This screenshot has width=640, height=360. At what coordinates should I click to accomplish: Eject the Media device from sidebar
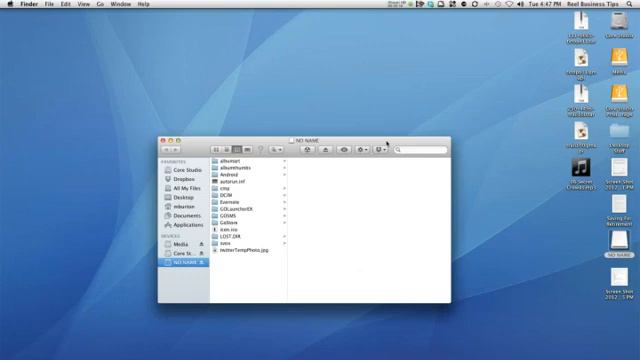coord(201,244)
